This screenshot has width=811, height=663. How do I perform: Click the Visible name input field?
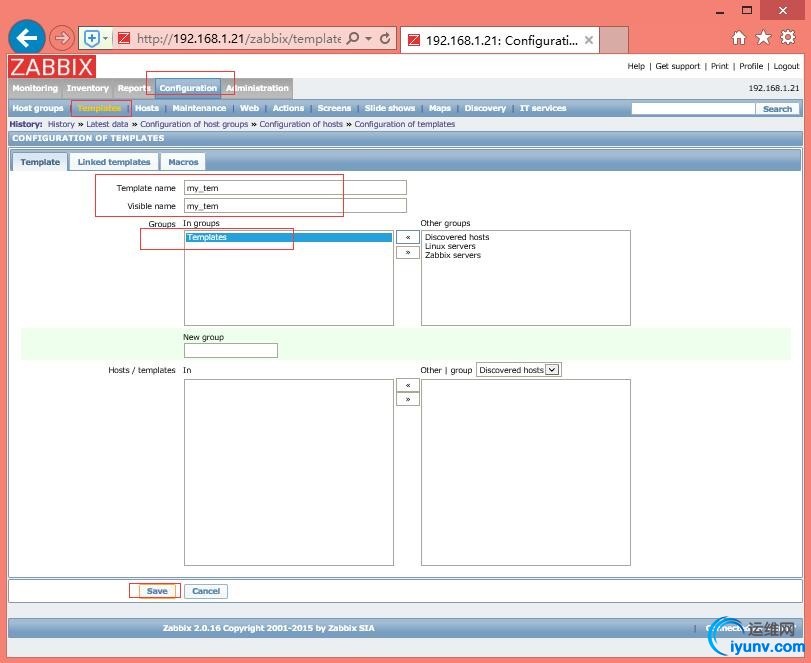click(x=295, y=206)
